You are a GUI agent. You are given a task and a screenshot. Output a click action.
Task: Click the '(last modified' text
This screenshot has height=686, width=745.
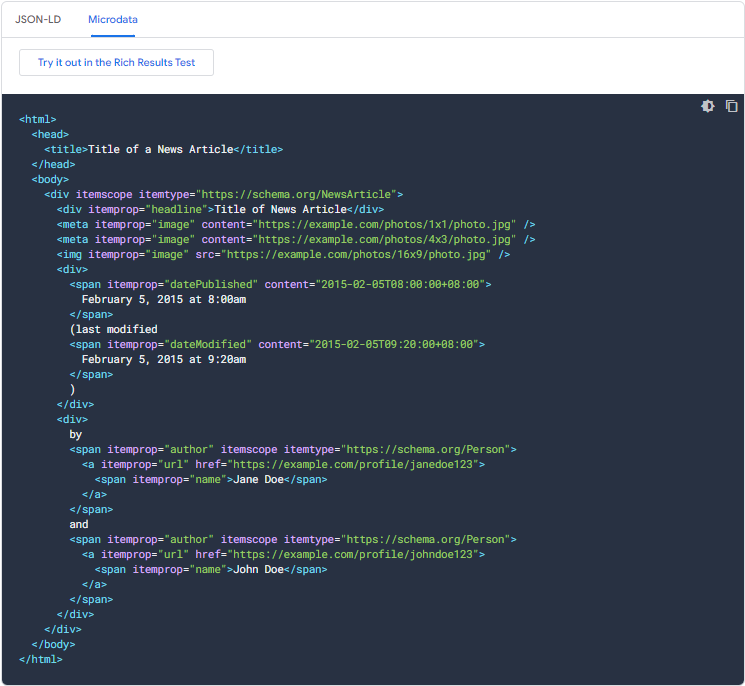114,329
